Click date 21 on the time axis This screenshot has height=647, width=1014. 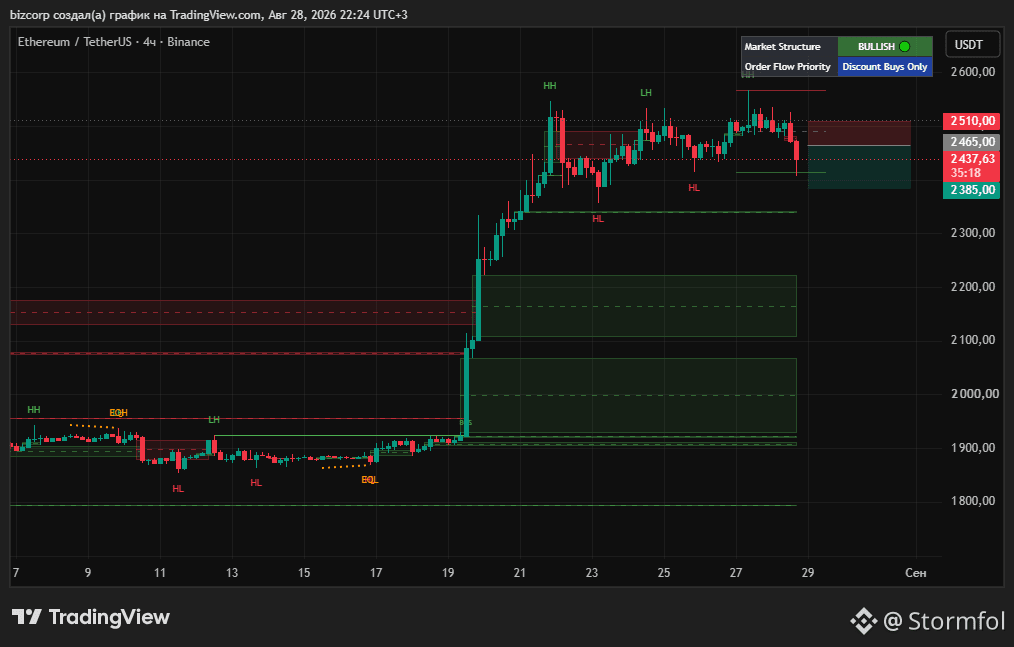coord(520,573)
